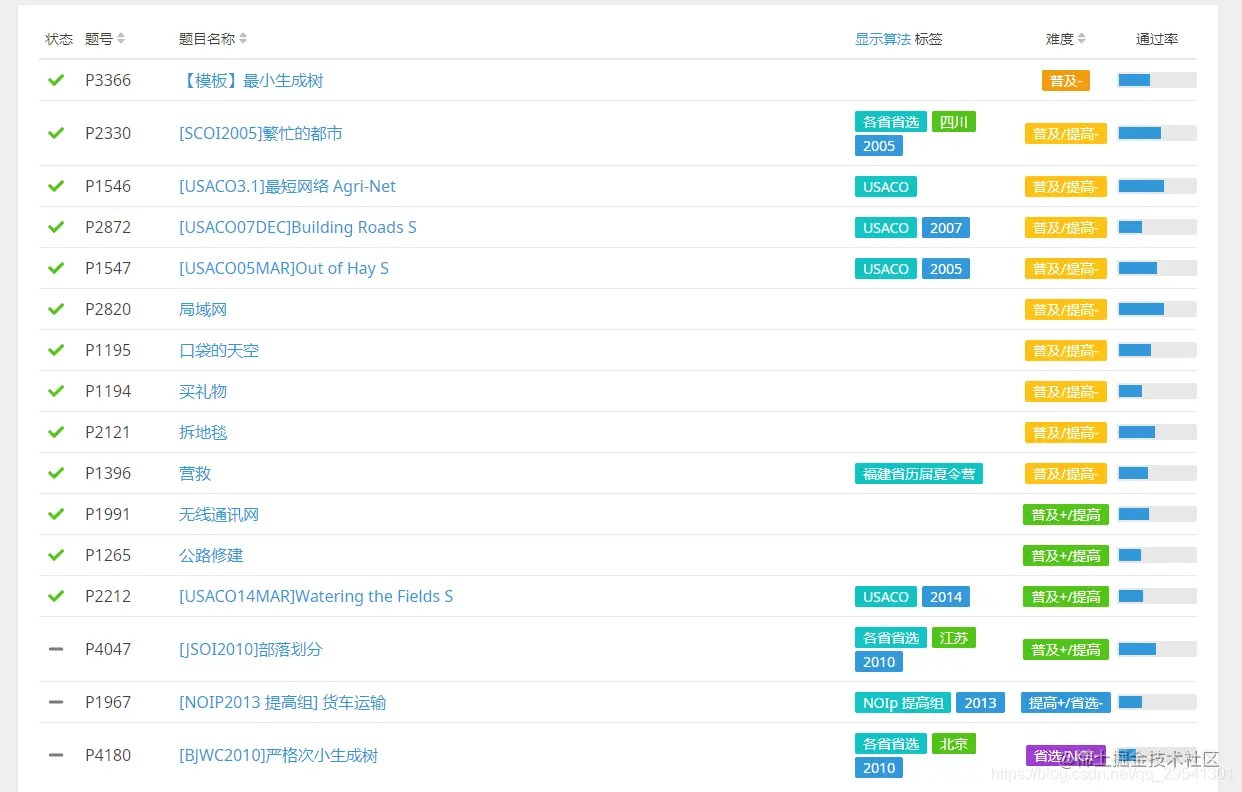Click the green checkmark for P1546
Image resolution: width=1242 pixels, height=792 pixels.
click(56, 186)
